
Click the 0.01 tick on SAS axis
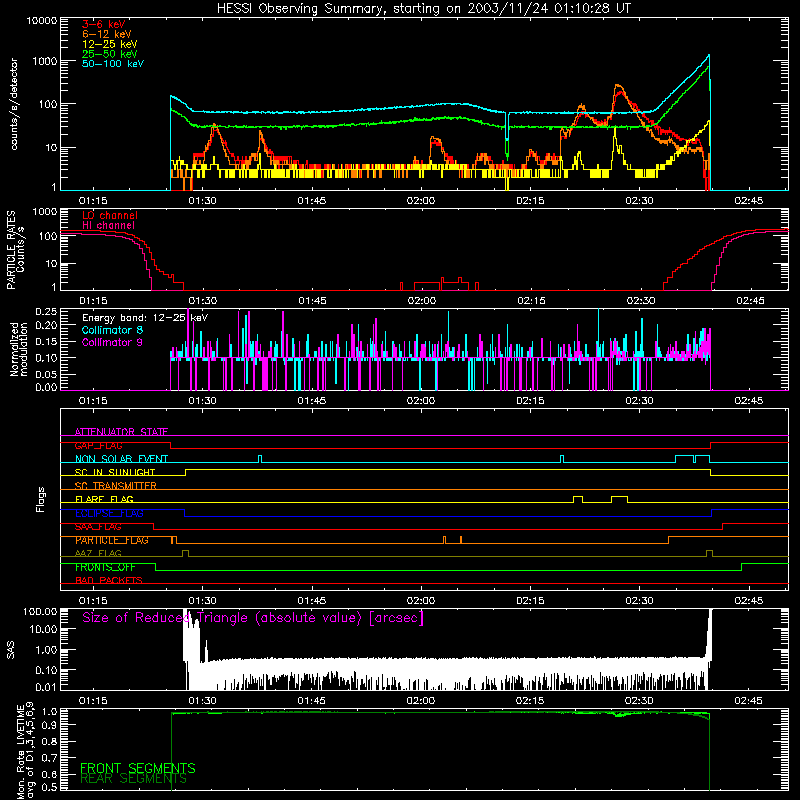click(46, 687)
